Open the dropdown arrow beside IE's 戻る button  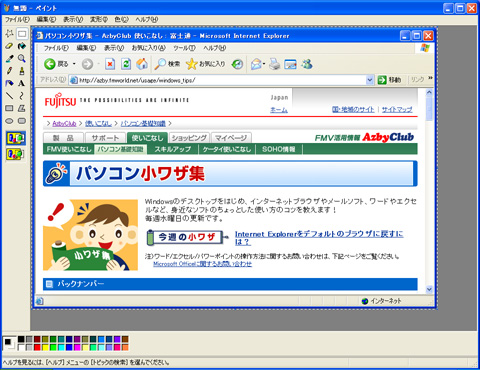coord(74,64)
